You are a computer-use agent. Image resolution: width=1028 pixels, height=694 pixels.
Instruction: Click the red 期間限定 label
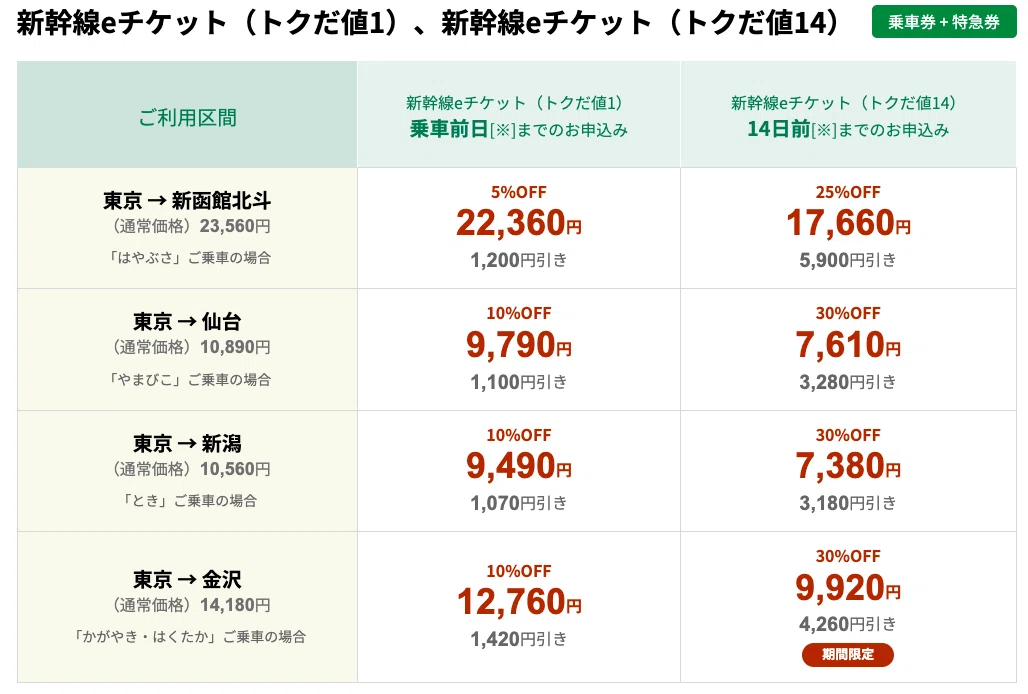coord(847,654)
